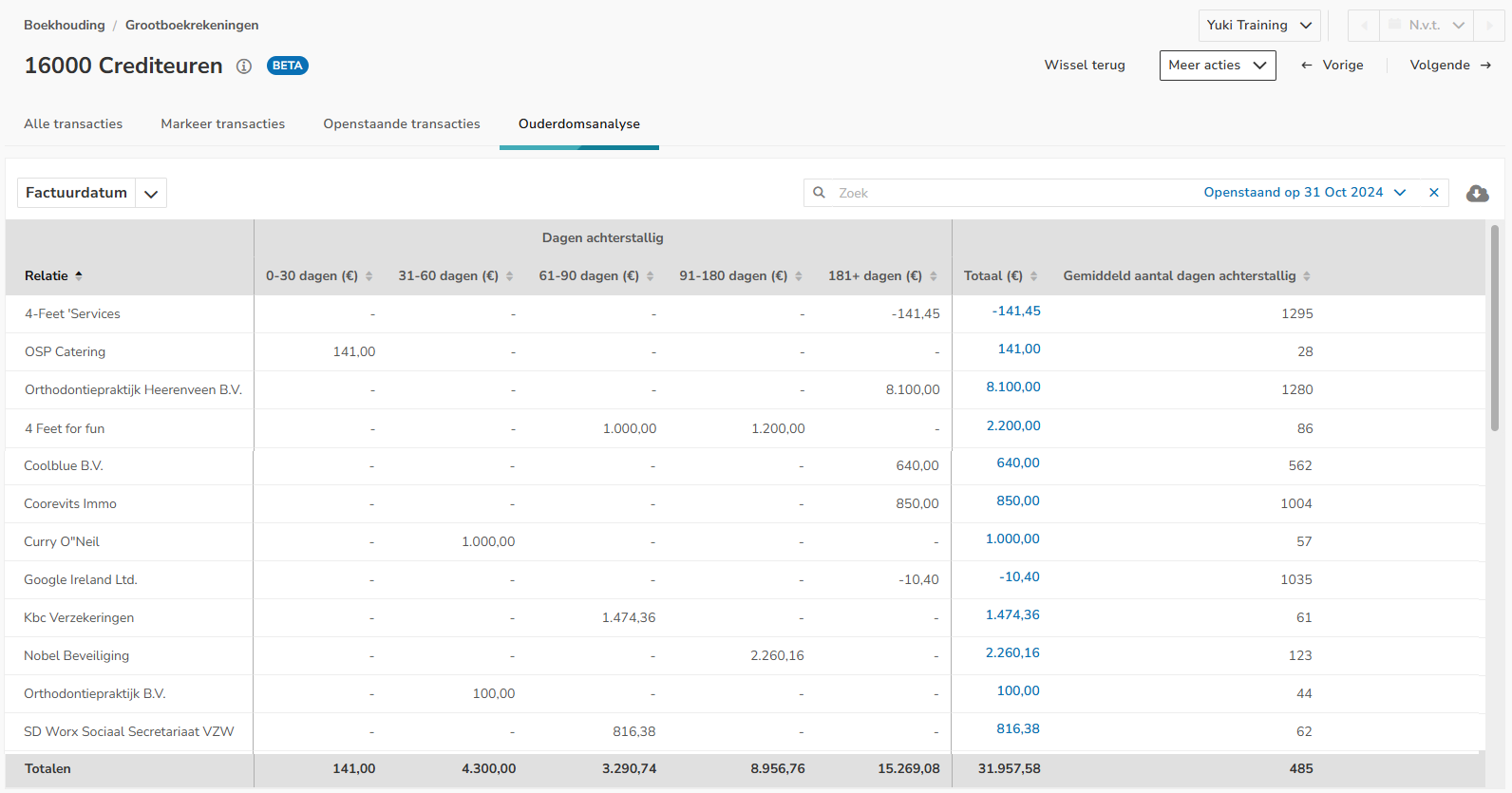Screen dimensions: 1512x793
Task: Sort by Totaal (€) column
Action: coord(1033,276)
